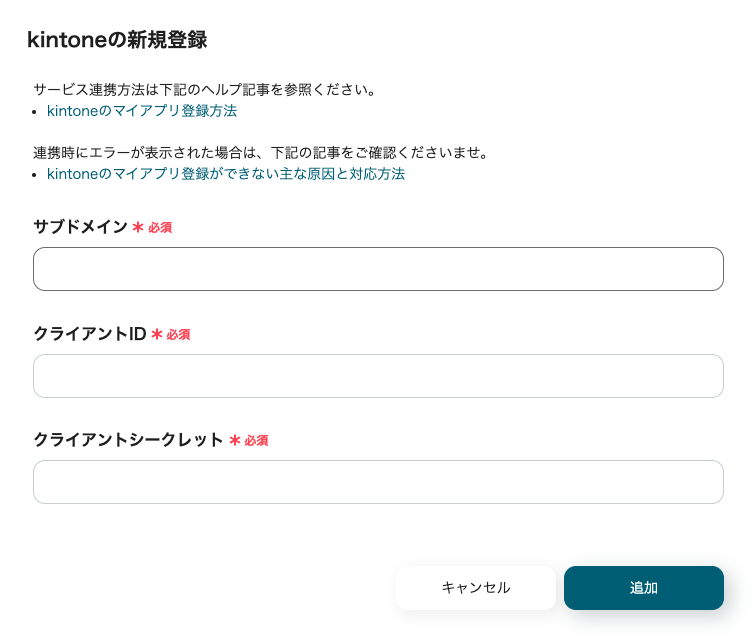Click the red asterisk beside クライアントID
The width and height of the screenshot is (755, 639).
(156, 334)
